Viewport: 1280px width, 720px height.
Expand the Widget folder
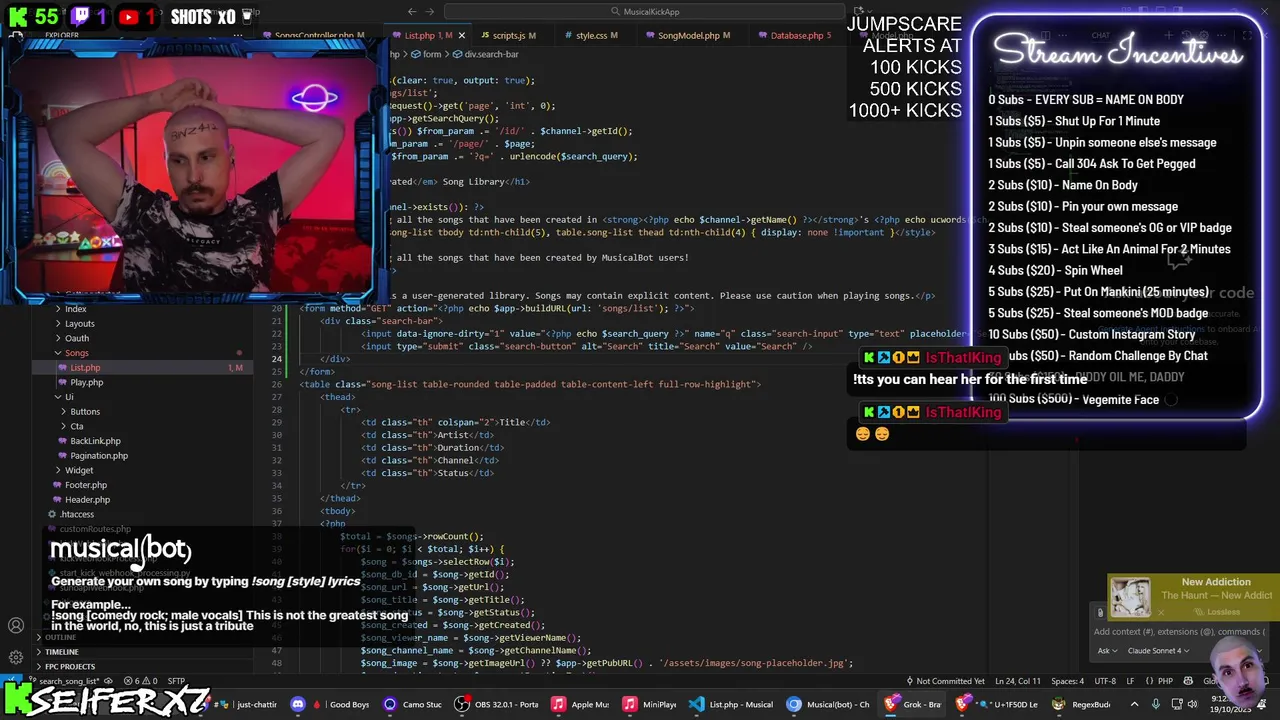point(79,470)
